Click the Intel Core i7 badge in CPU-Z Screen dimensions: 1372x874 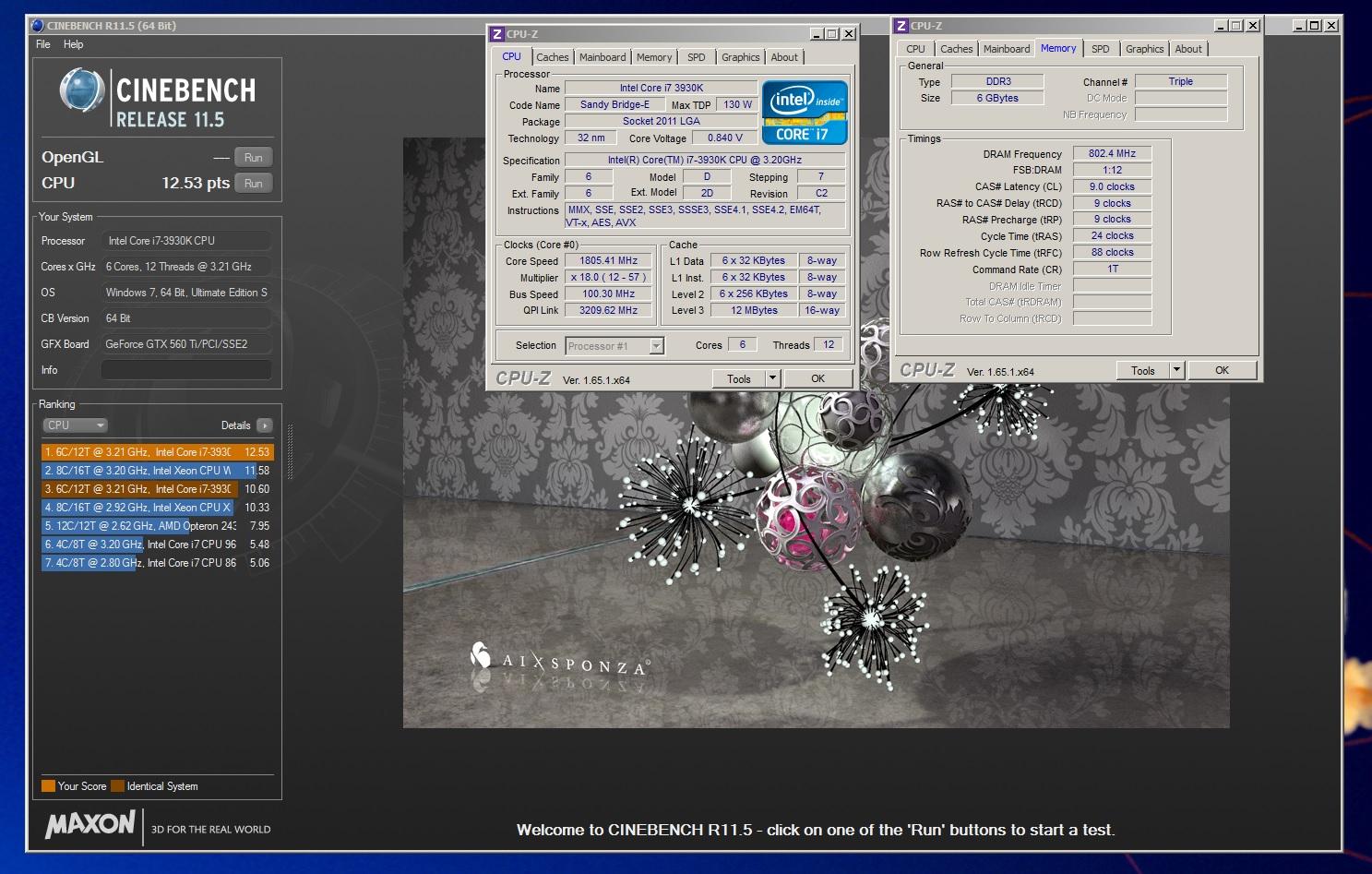(805, 113)
